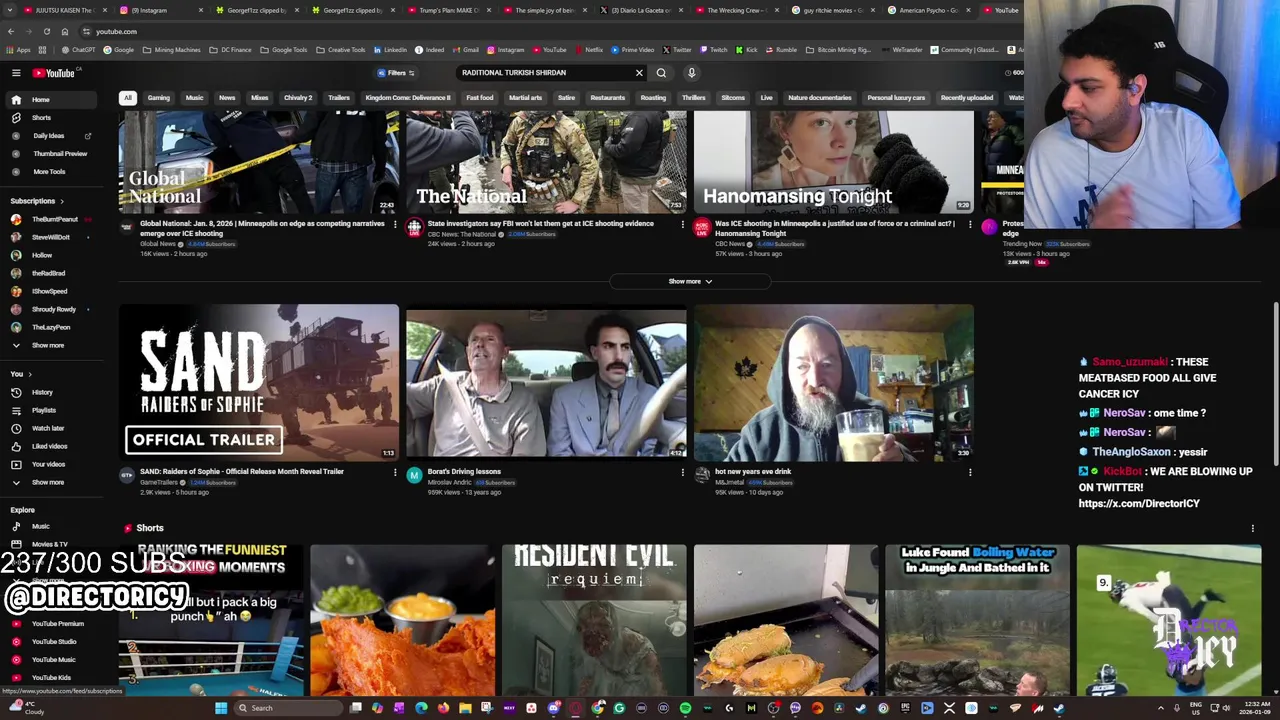1280x720 pixels.
Task: Select the Nature documentaries filter chip
Action: [x=819, y=98]
